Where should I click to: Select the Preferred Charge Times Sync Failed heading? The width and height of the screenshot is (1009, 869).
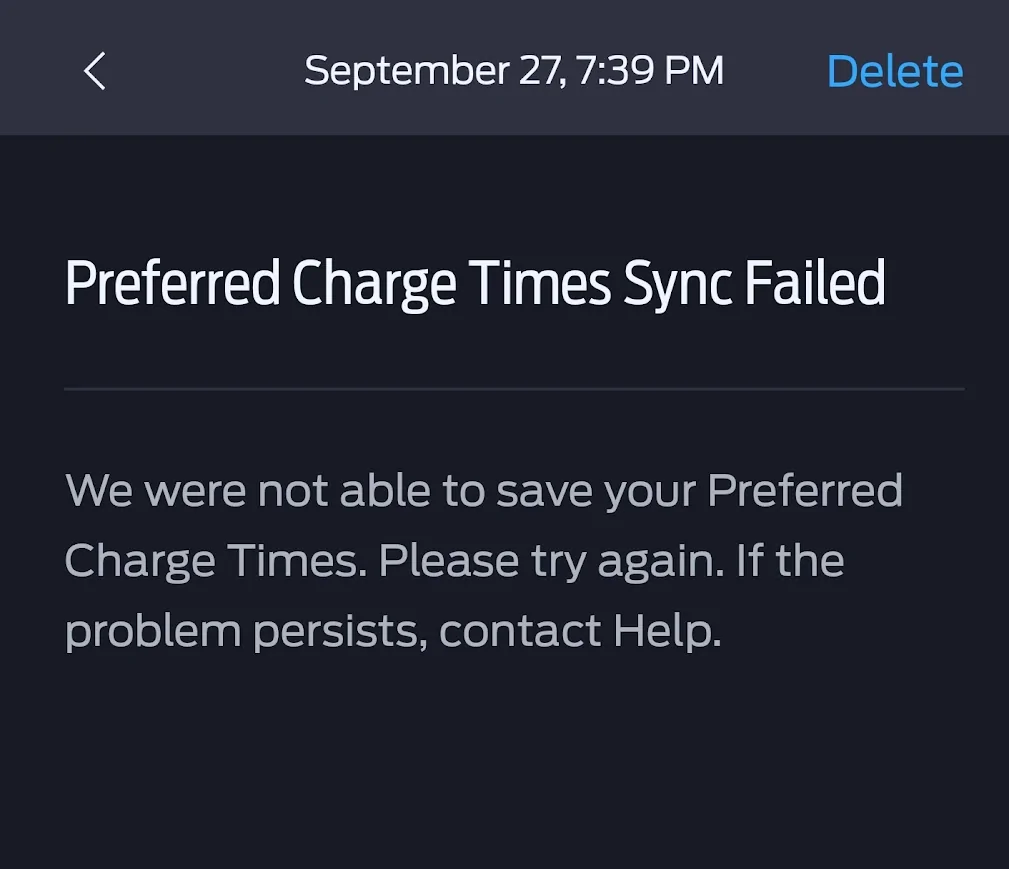tap(475, 284)
